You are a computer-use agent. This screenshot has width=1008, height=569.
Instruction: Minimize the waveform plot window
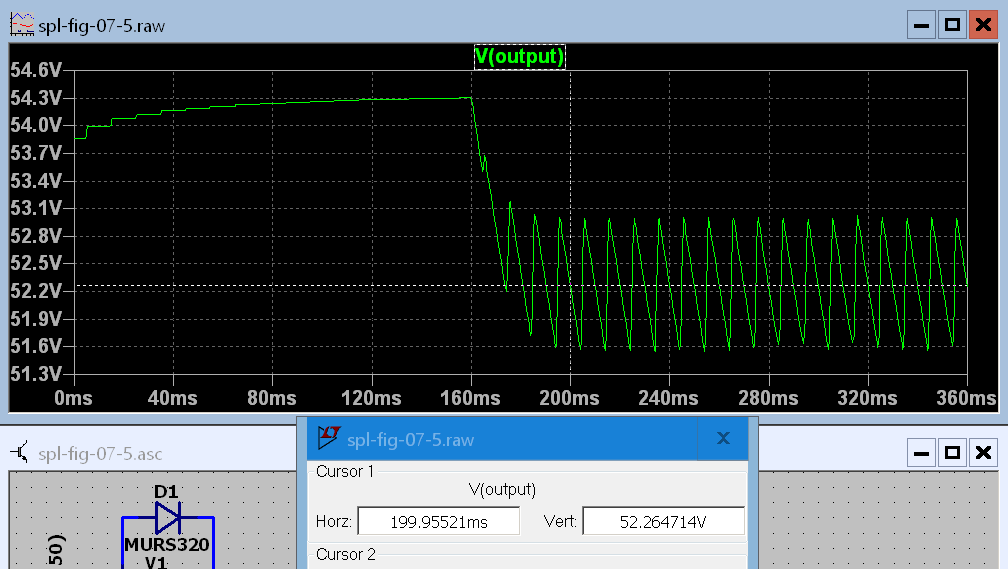(921, 25)
